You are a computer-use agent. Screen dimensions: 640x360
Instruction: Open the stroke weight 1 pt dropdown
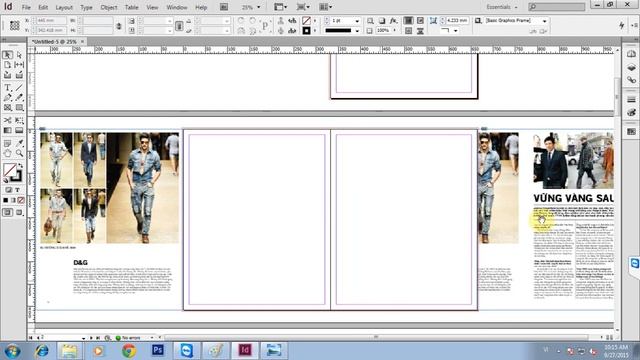357,21
